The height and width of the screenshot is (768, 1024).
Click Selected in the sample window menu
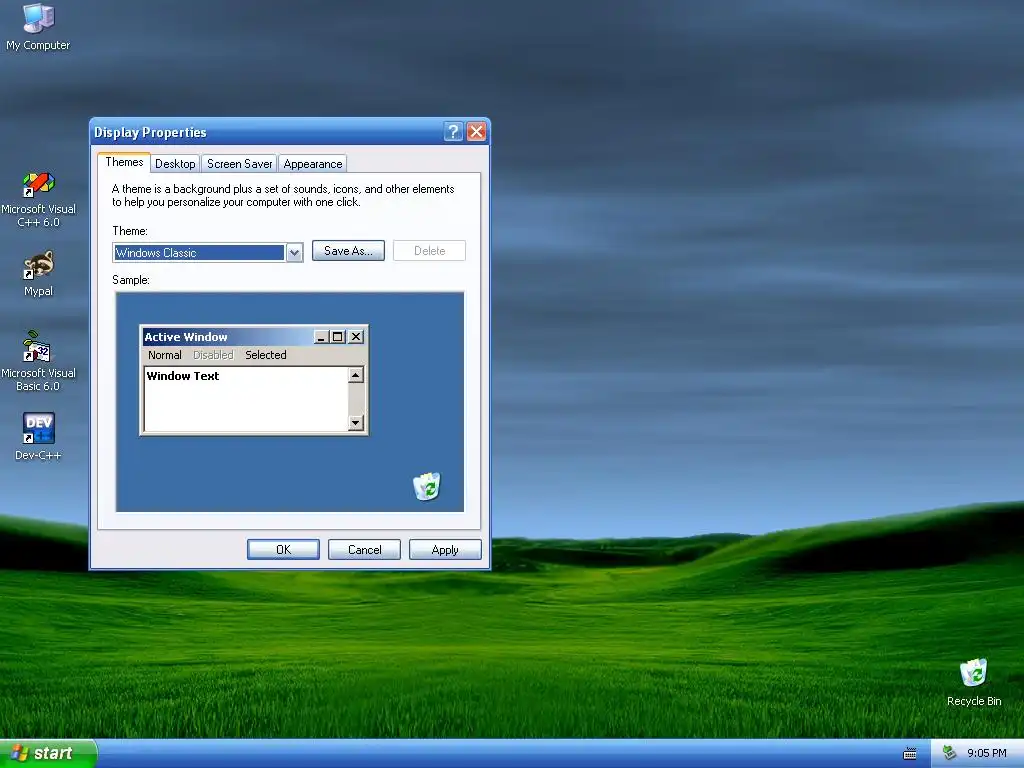[x=266, y=355]
